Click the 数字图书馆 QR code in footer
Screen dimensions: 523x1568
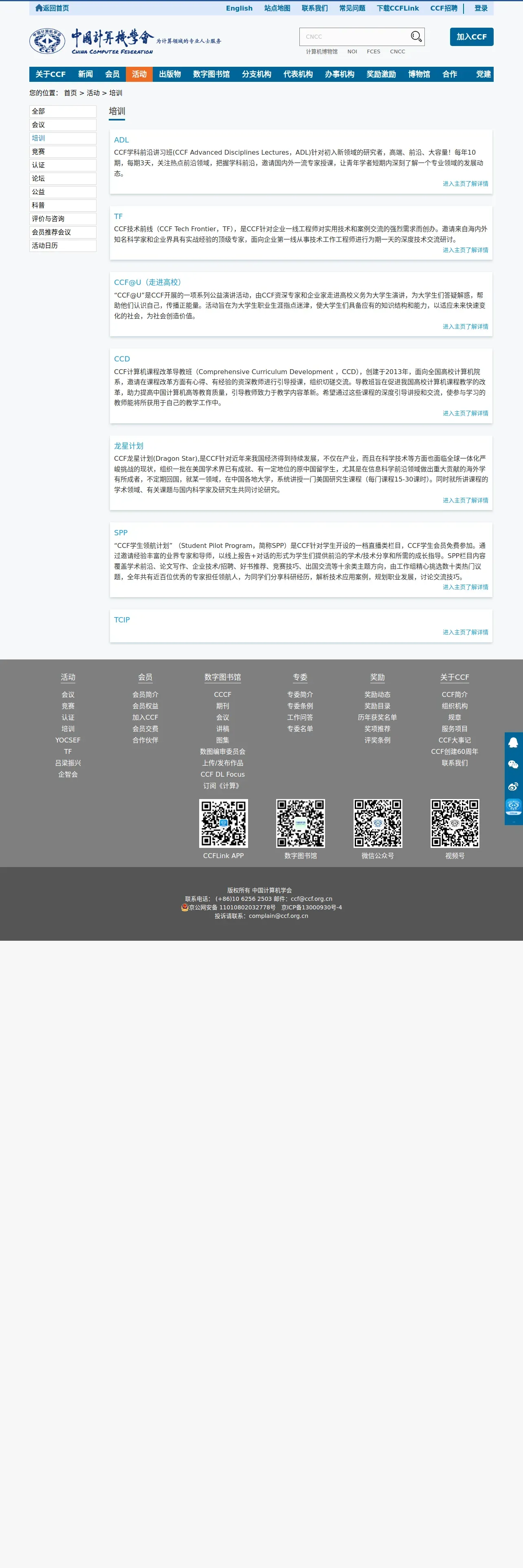click(x=301, y=823)
